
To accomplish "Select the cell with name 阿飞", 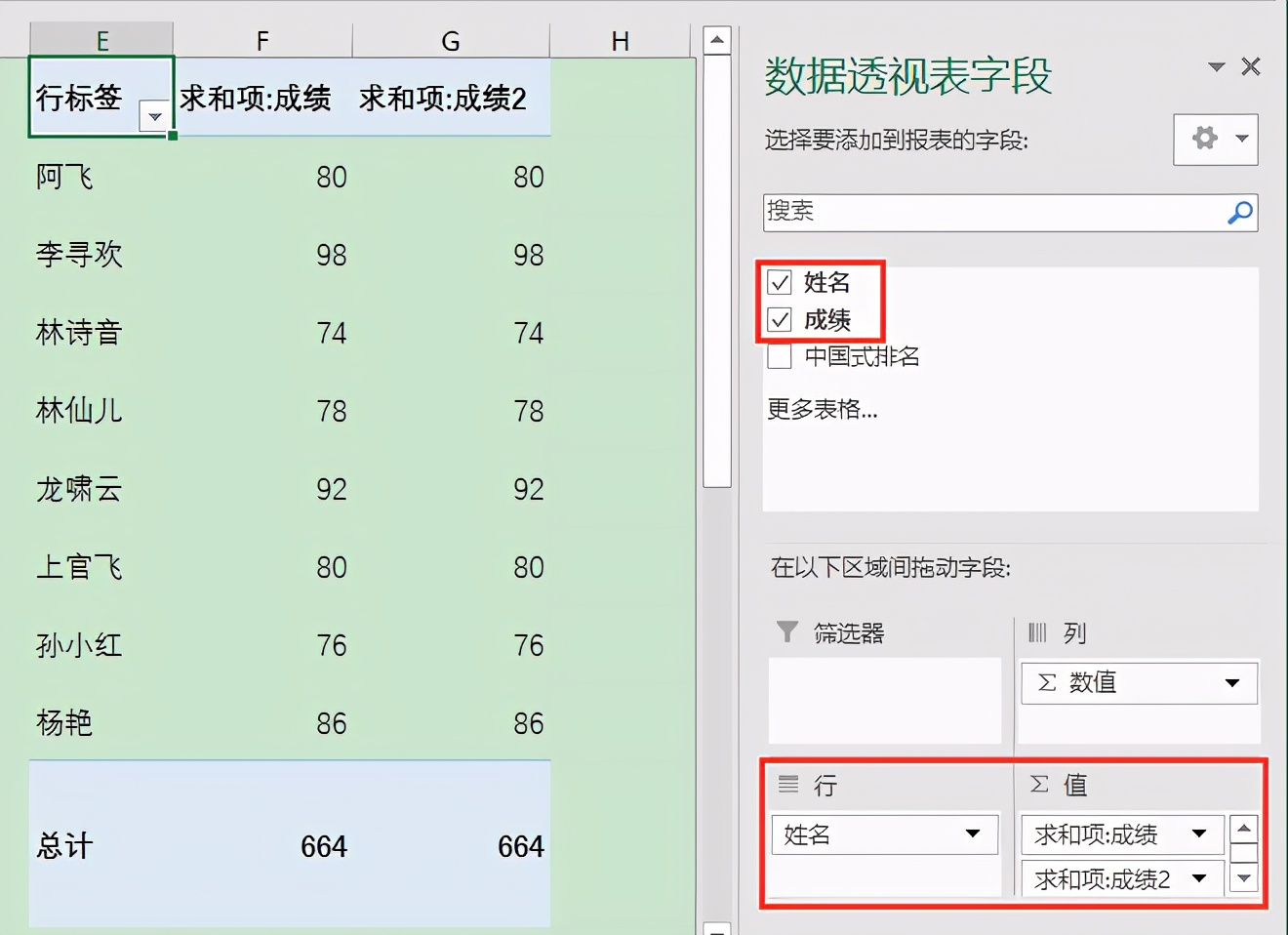I will point(101,177).
